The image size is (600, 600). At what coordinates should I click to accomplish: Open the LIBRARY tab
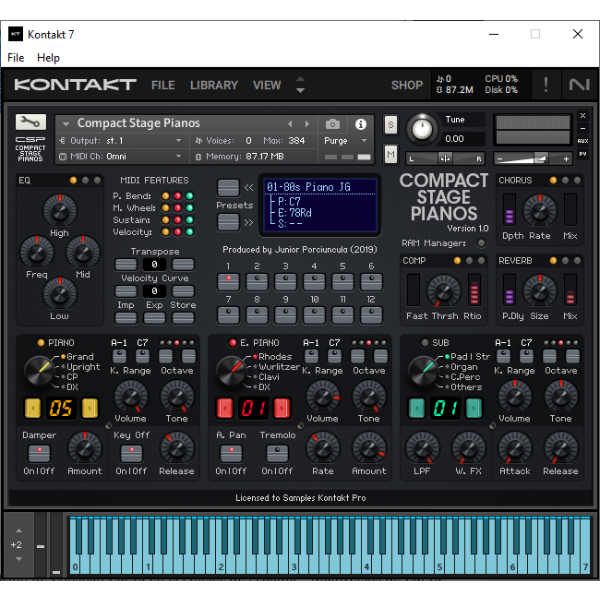214,85
